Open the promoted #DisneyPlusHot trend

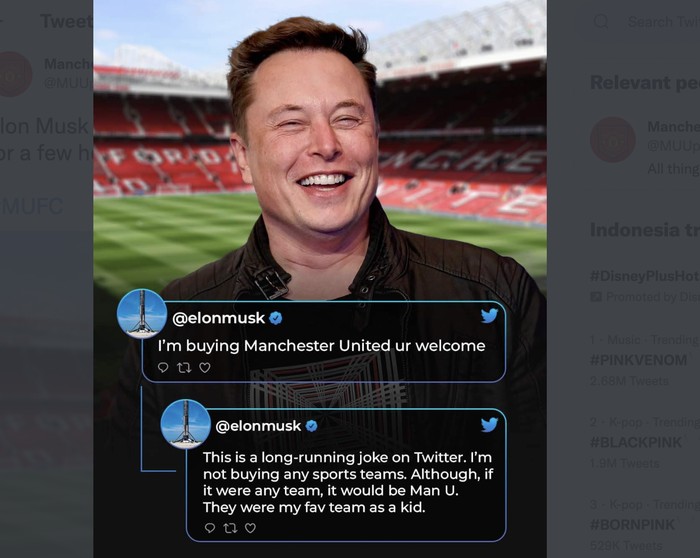point(642,275)
